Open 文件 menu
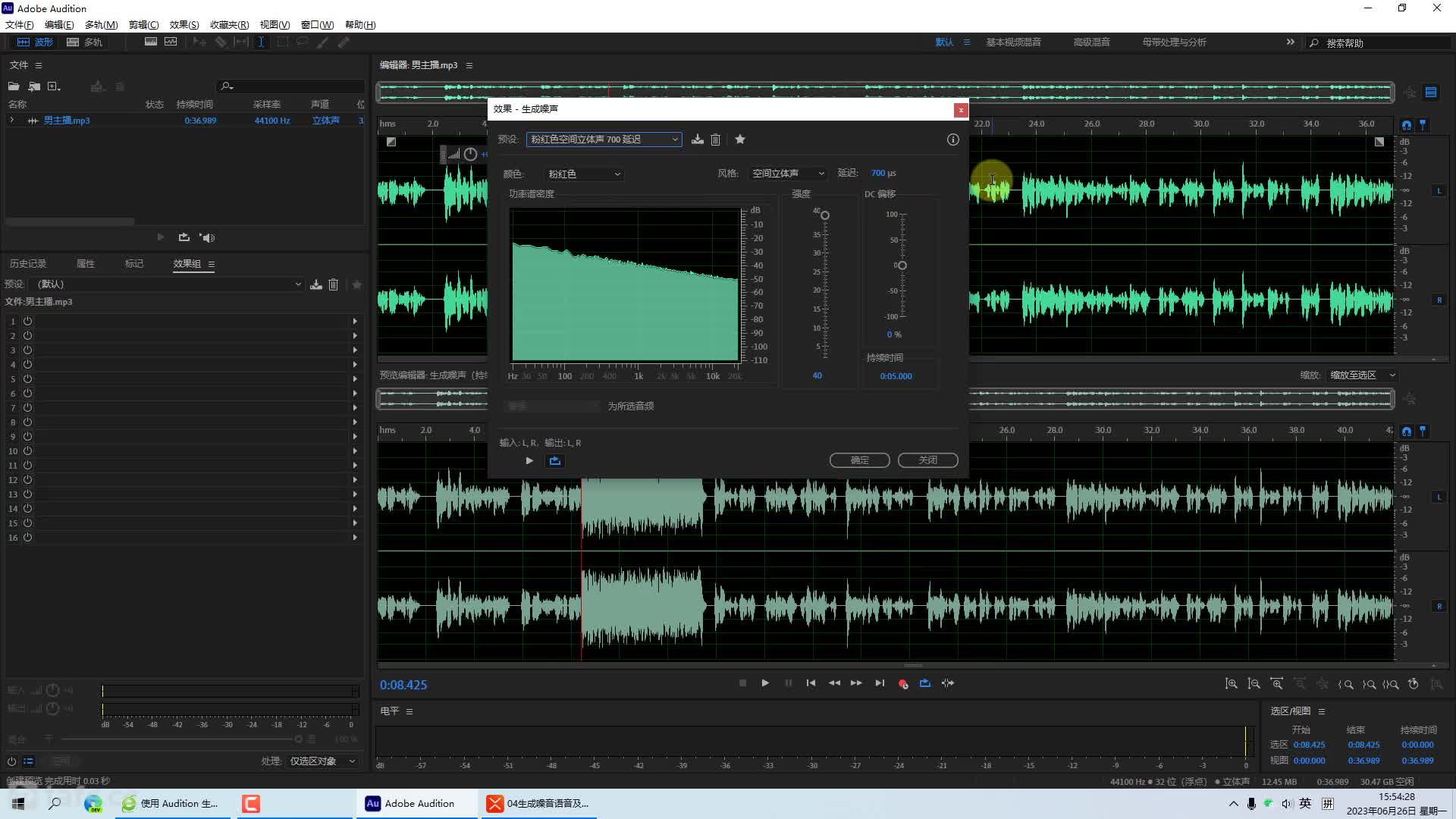1456x819 pixels. 20,25
